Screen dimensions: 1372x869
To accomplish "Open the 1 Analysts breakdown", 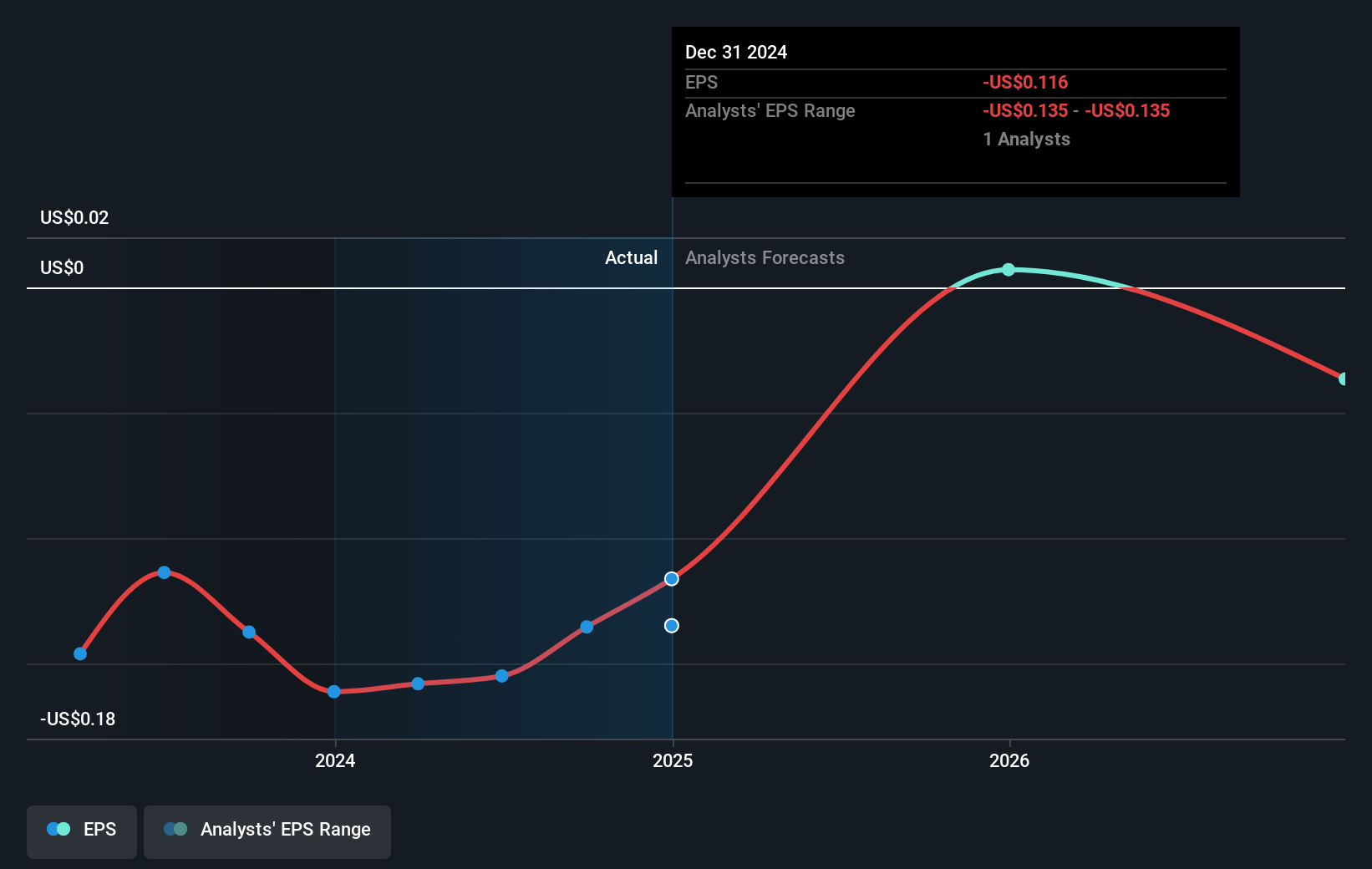I will tap(1026, 139).
